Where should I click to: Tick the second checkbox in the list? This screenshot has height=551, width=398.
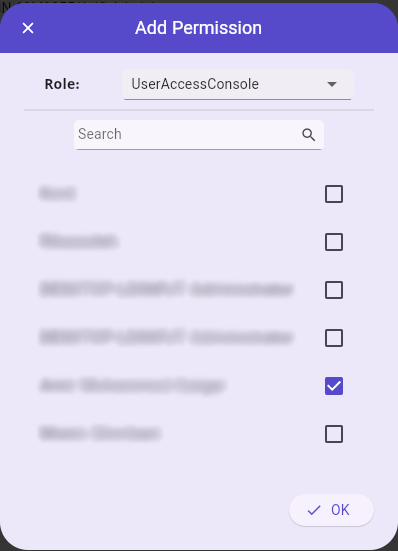334,242
